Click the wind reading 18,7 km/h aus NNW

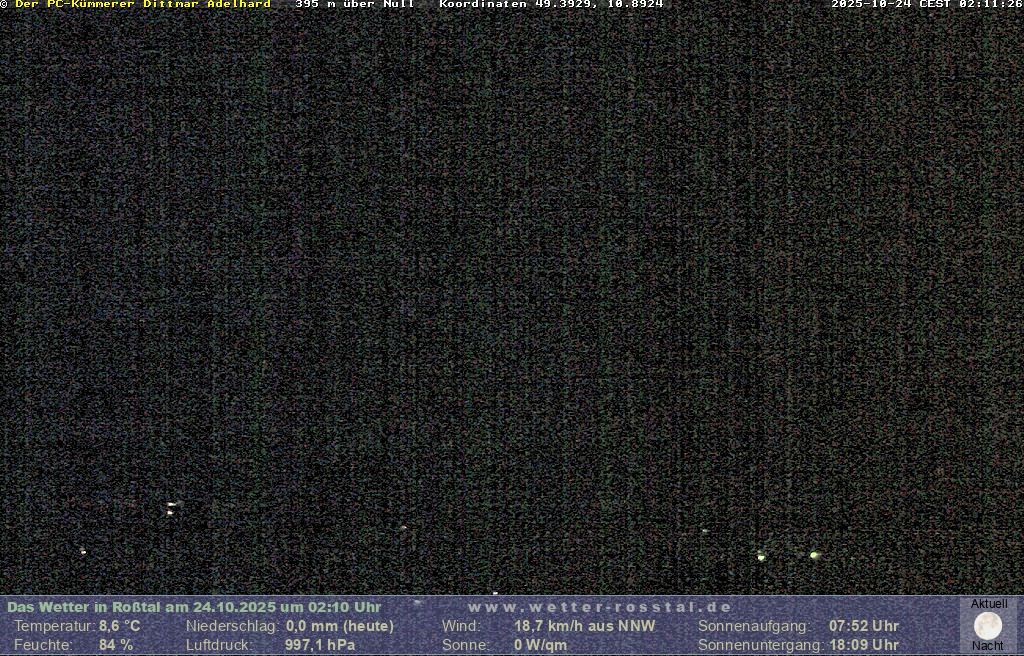coord(585,626)
